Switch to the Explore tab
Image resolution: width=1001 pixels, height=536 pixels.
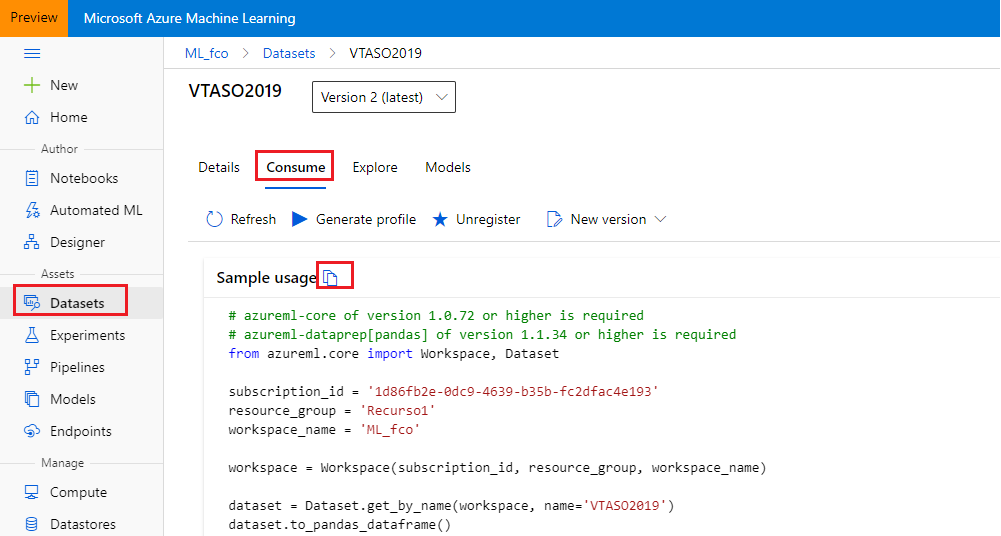pyautogui.click(x=375, y=167)
